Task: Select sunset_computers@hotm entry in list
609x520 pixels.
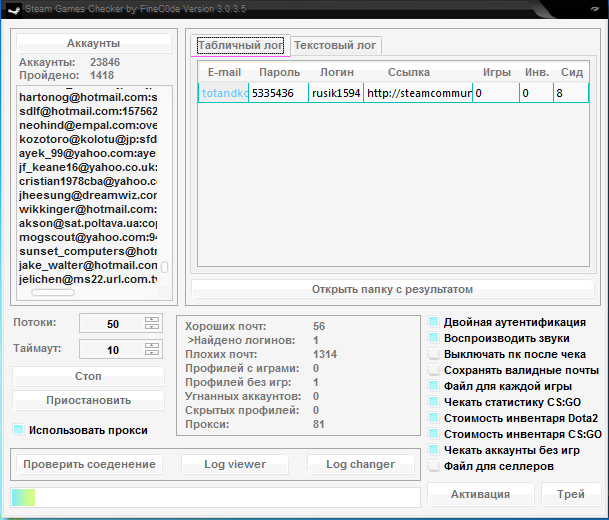Action: 88,251
